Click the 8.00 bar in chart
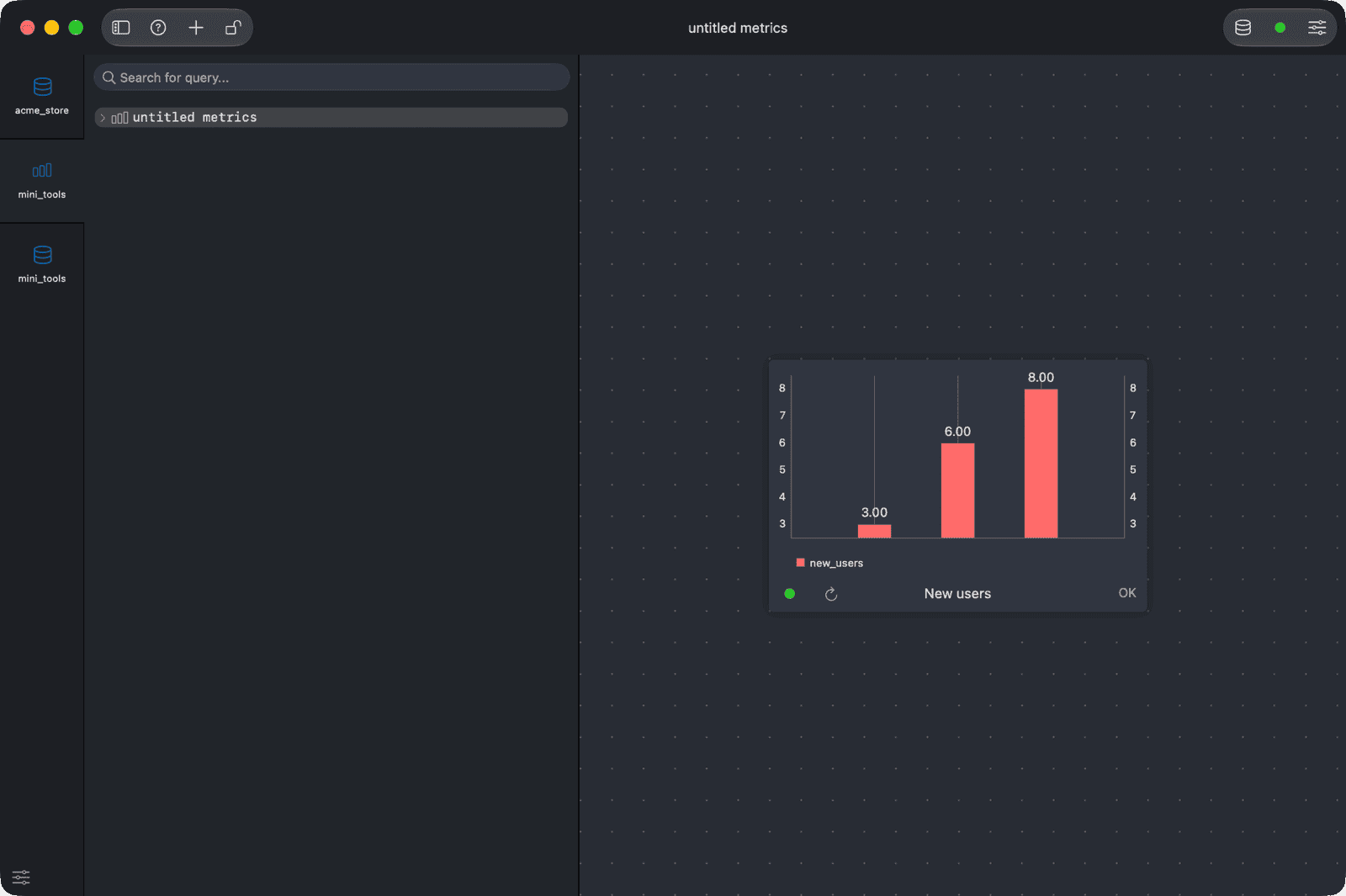1346x896 pixels. click(x=1041, y=464)
